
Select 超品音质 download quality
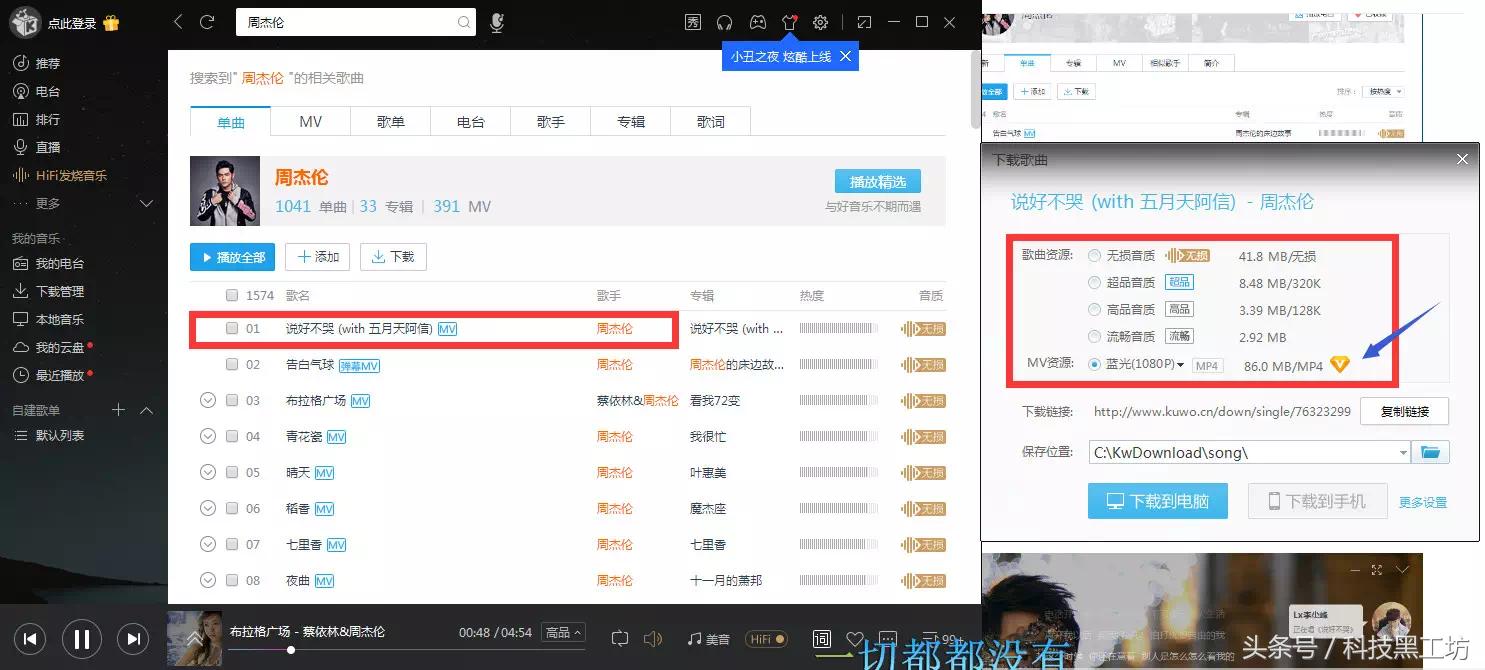[1093, 282]
